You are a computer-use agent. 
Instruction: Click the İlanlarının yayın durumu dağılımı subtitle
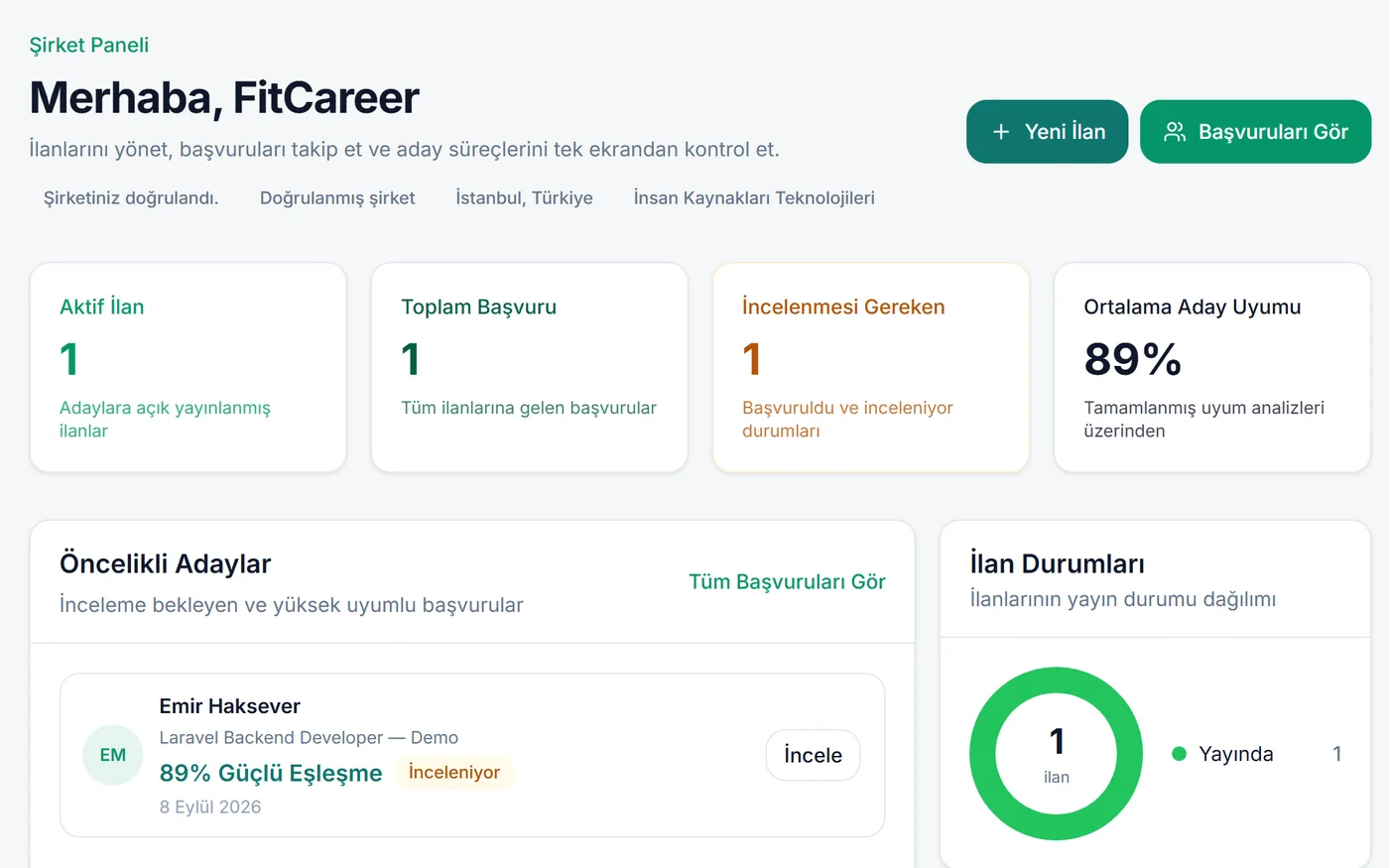point(1122,599)
